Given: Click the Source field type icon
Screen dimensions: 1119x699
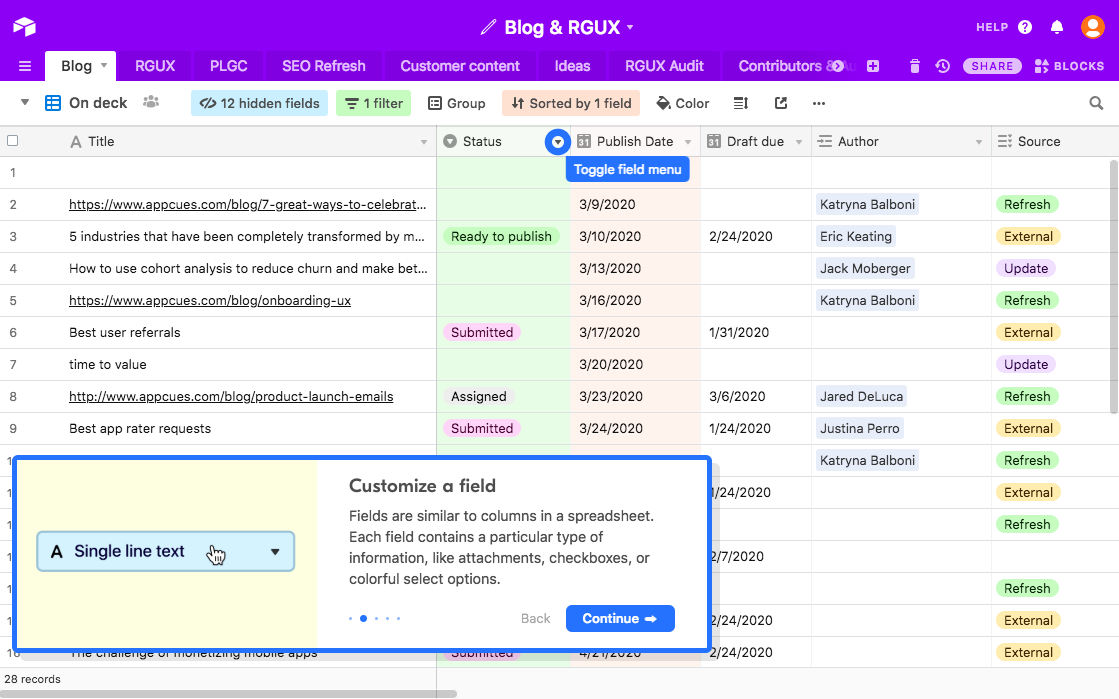Looking at the screenshot, I should point(1005,141).
